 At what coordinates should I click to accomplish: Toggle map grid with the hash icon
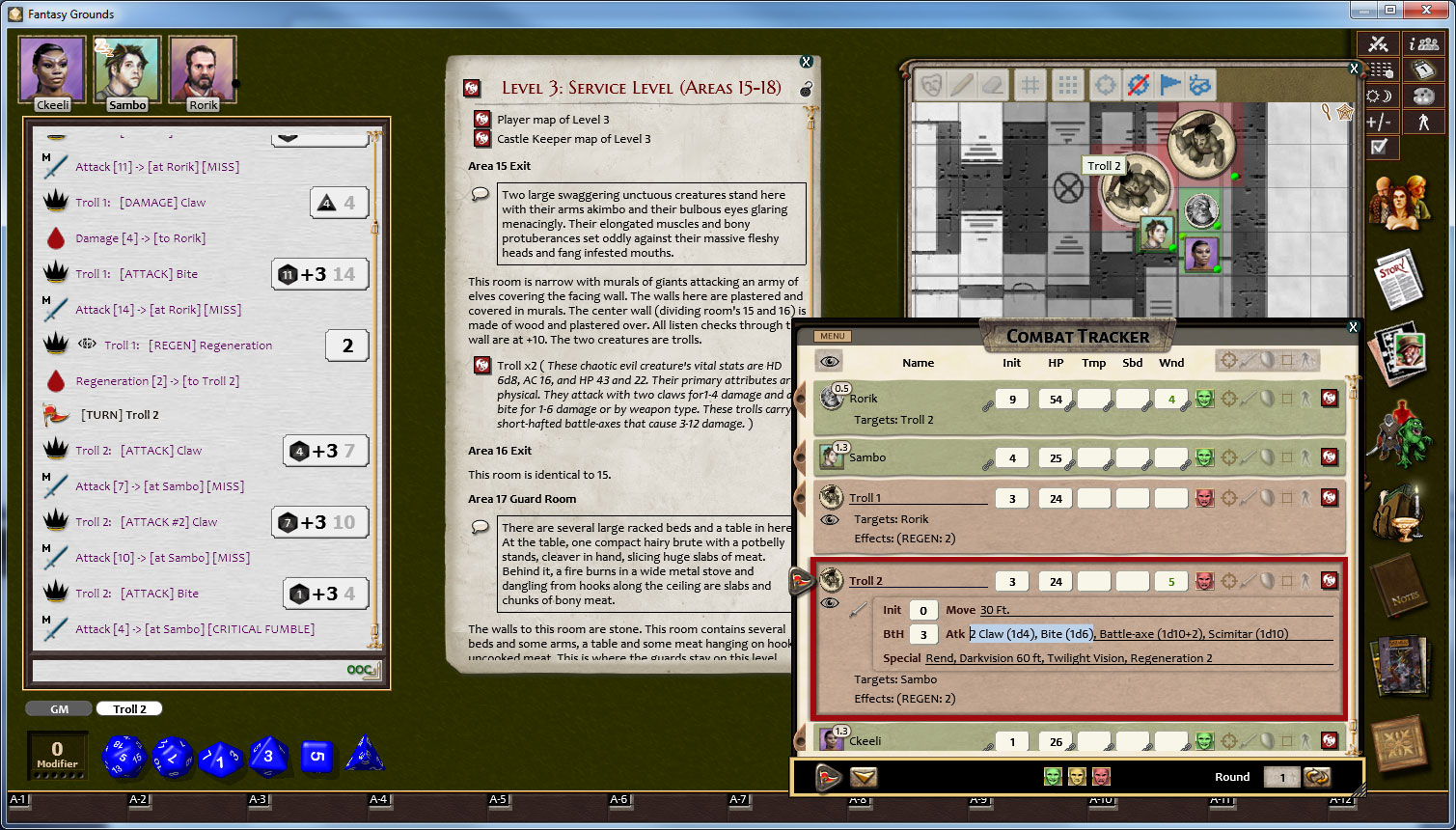(x=1030, y=85)
